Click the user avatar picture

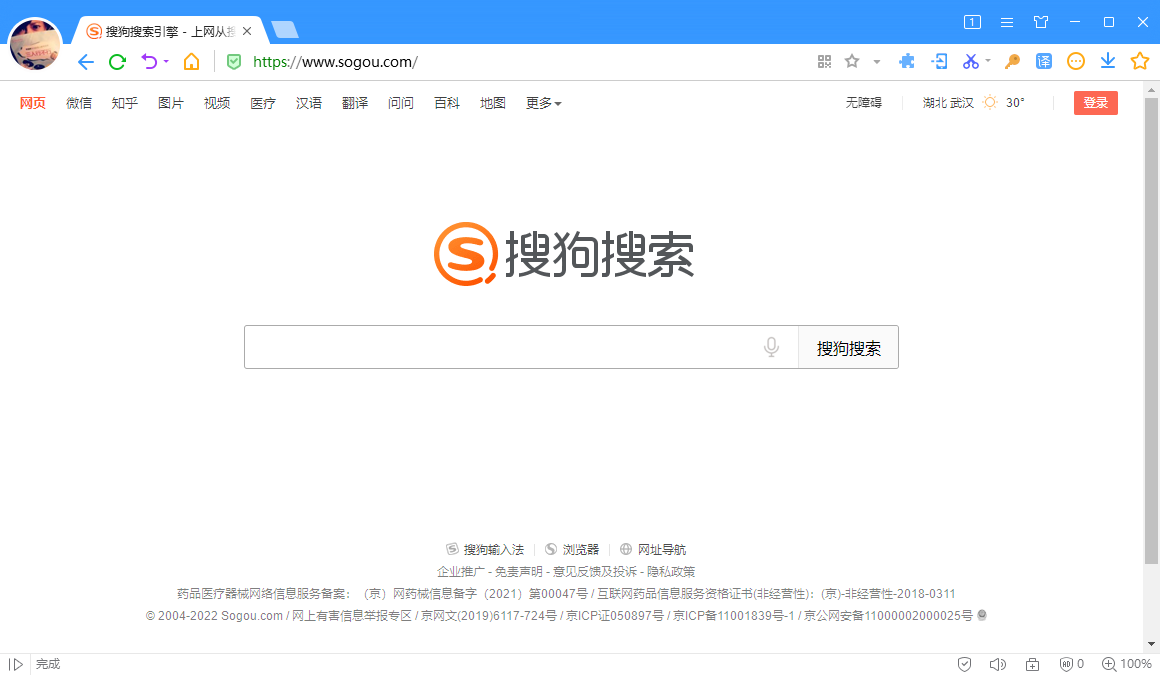coord(35,44)
